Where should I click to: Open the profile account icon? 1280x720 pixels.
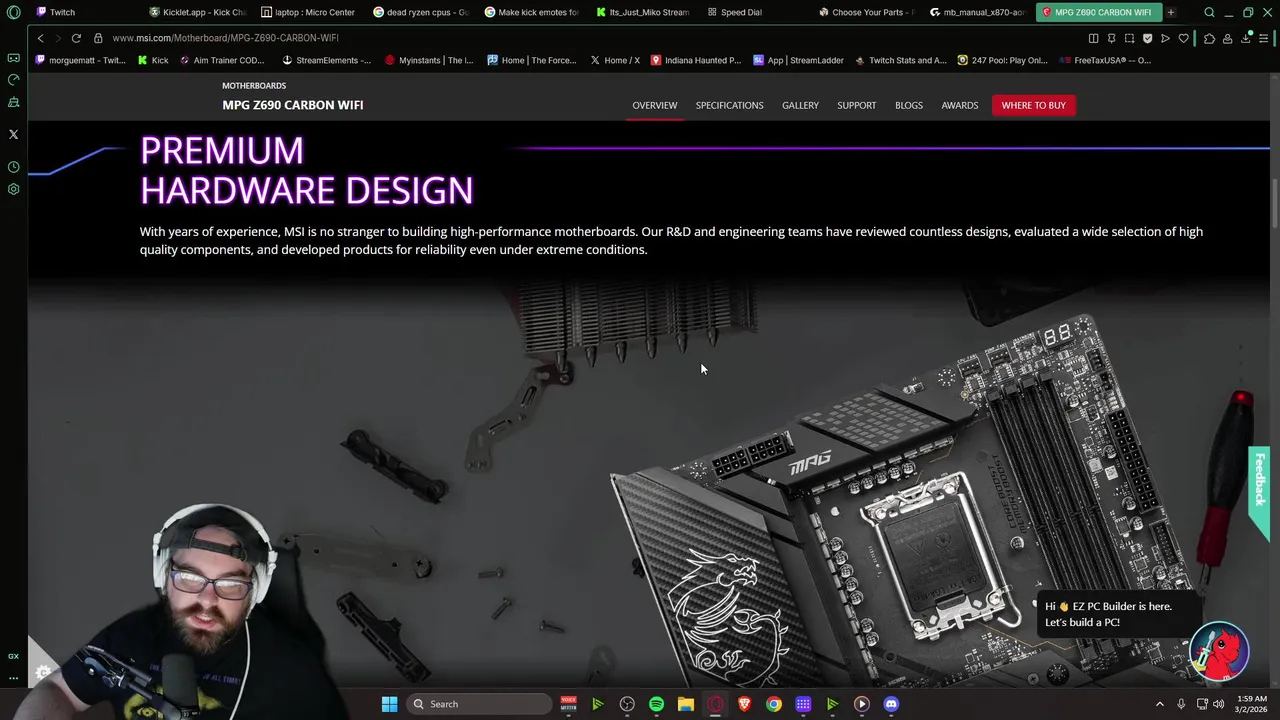[1227, 38]
